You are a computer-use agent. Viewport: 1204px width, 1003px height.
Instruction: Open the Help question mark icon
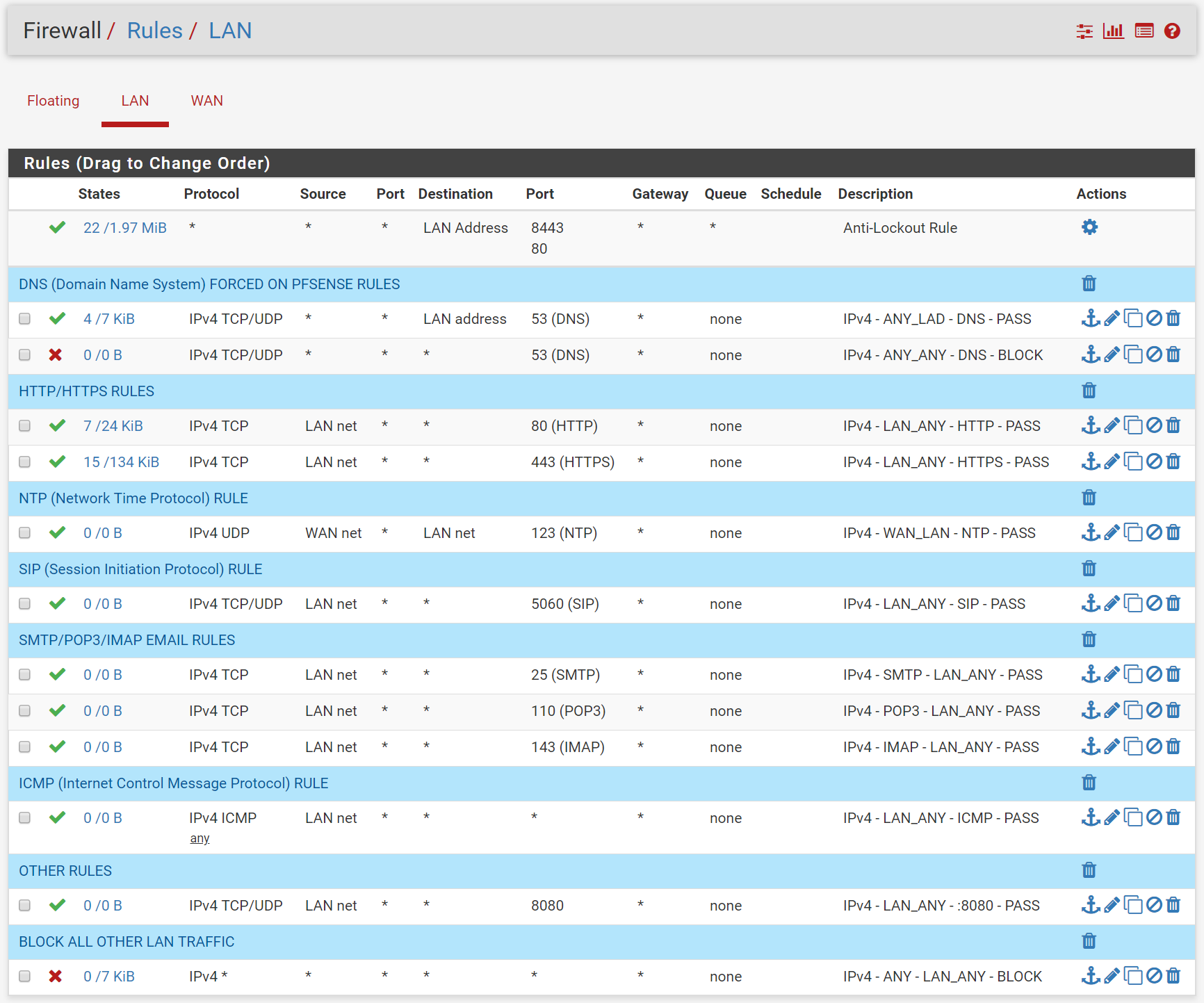pyautogui.click(x=1172, y=31)
